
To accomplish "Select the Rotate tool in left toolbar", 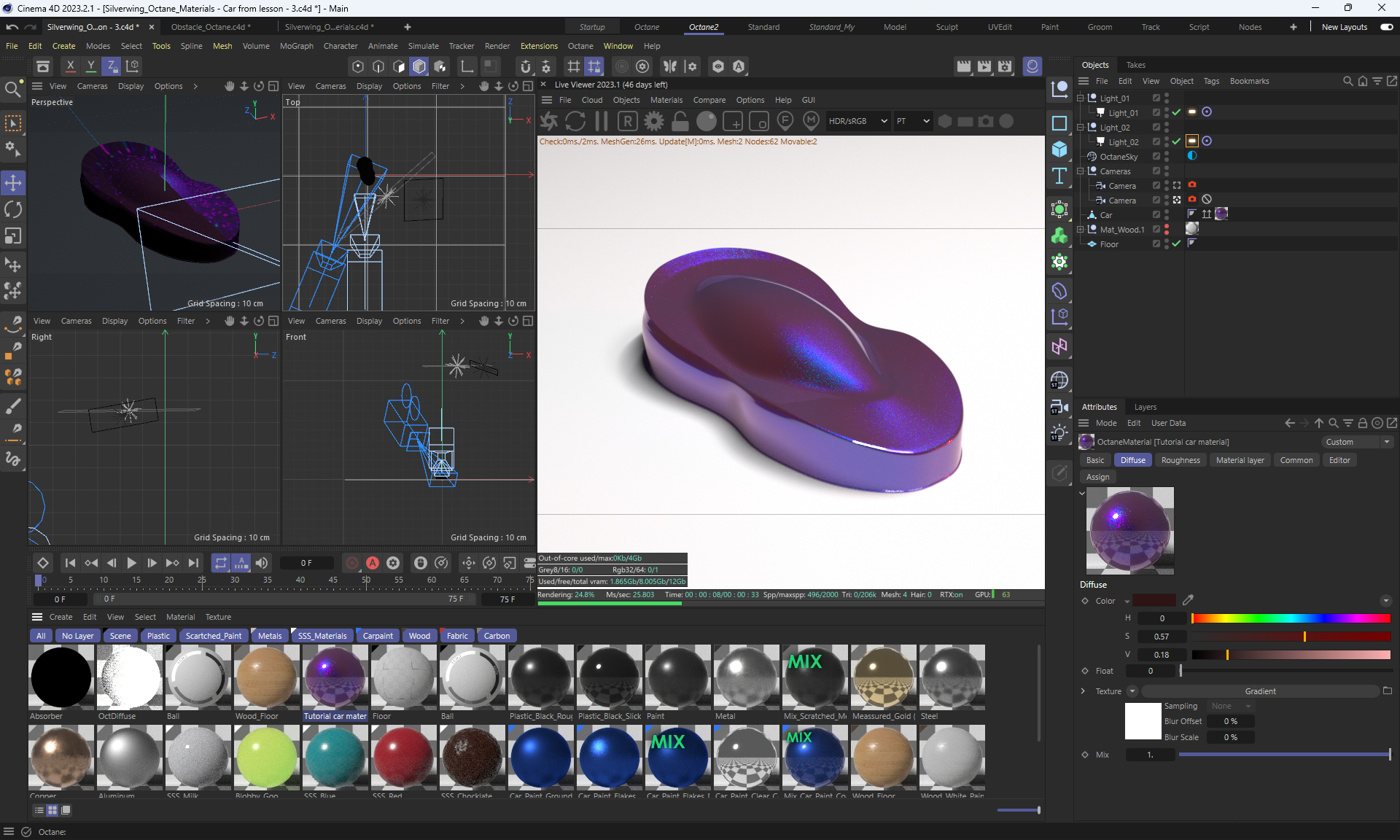I will coord(13,209).
